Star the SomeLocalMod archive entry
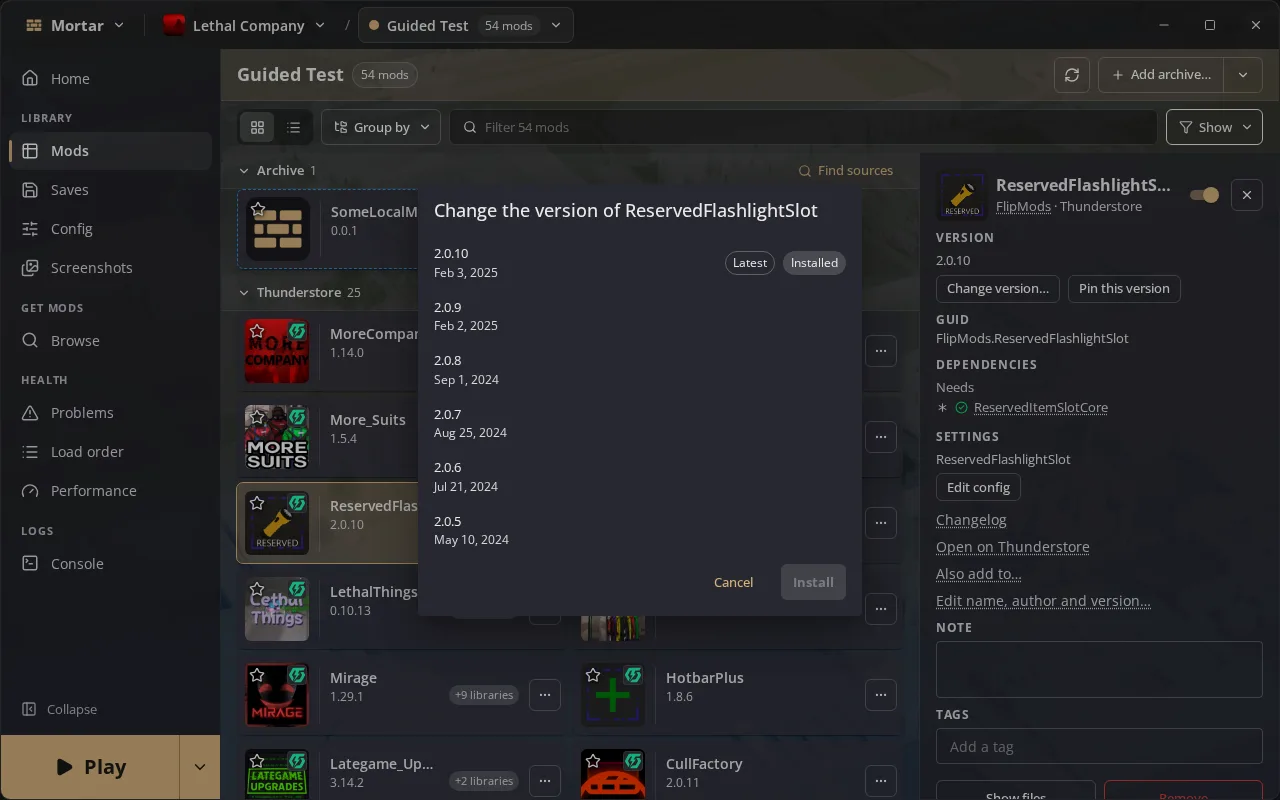This screenshot has width=1280, height=800. 258,209
